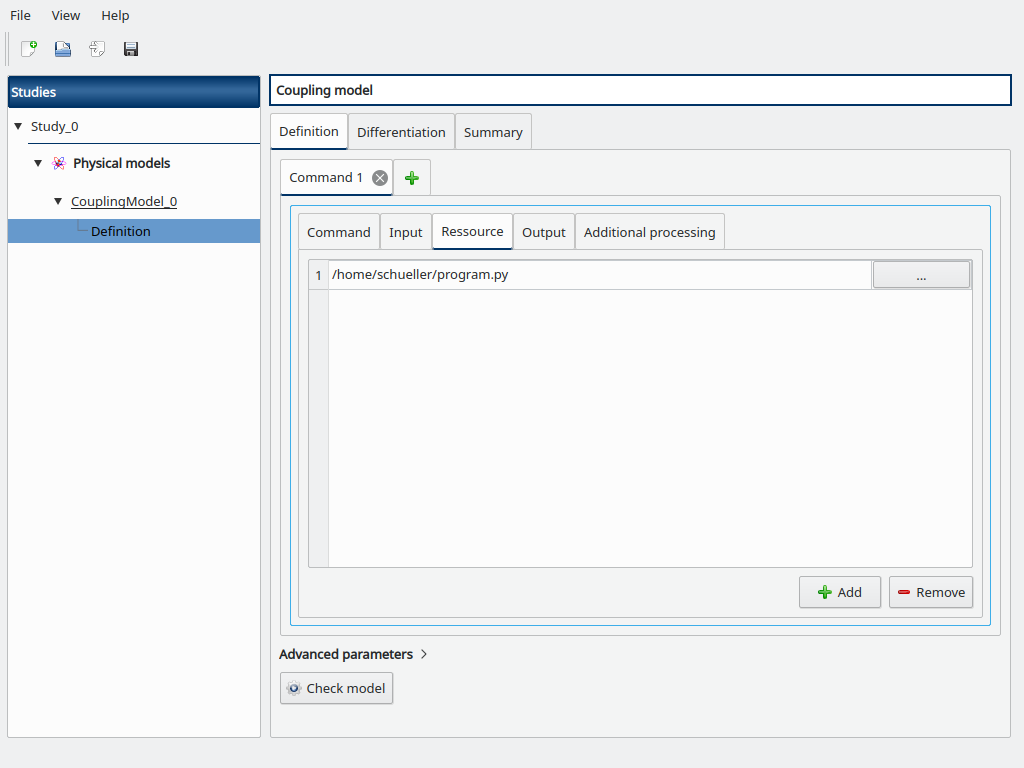Click the Remove resource button
The width and height of the screenshot is (1024, 768).
click(930, 592)
